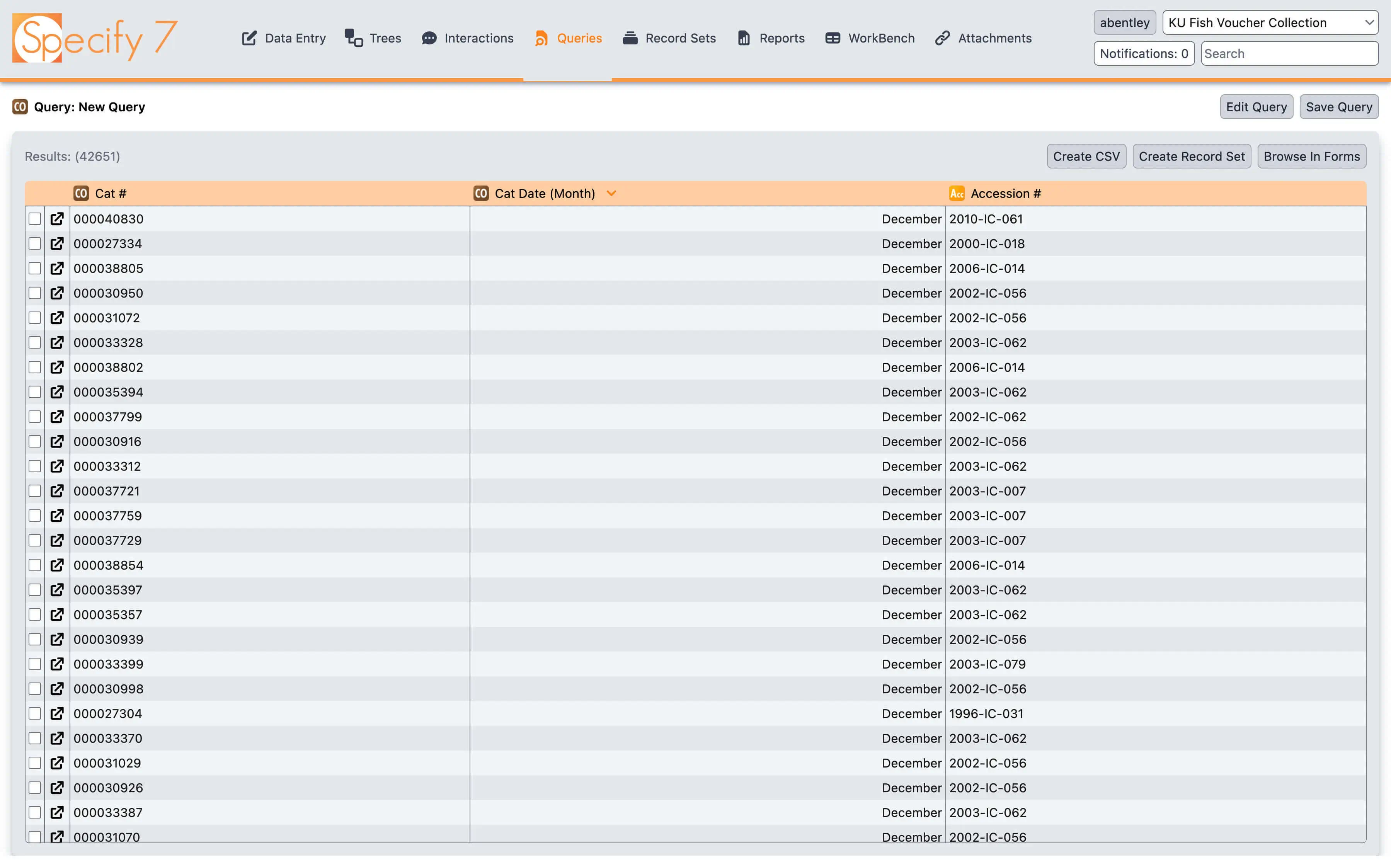Viewport: 1391px width, 868px height.
Task: Click the Collection Object icon beside query title
Action: [20, 107]
